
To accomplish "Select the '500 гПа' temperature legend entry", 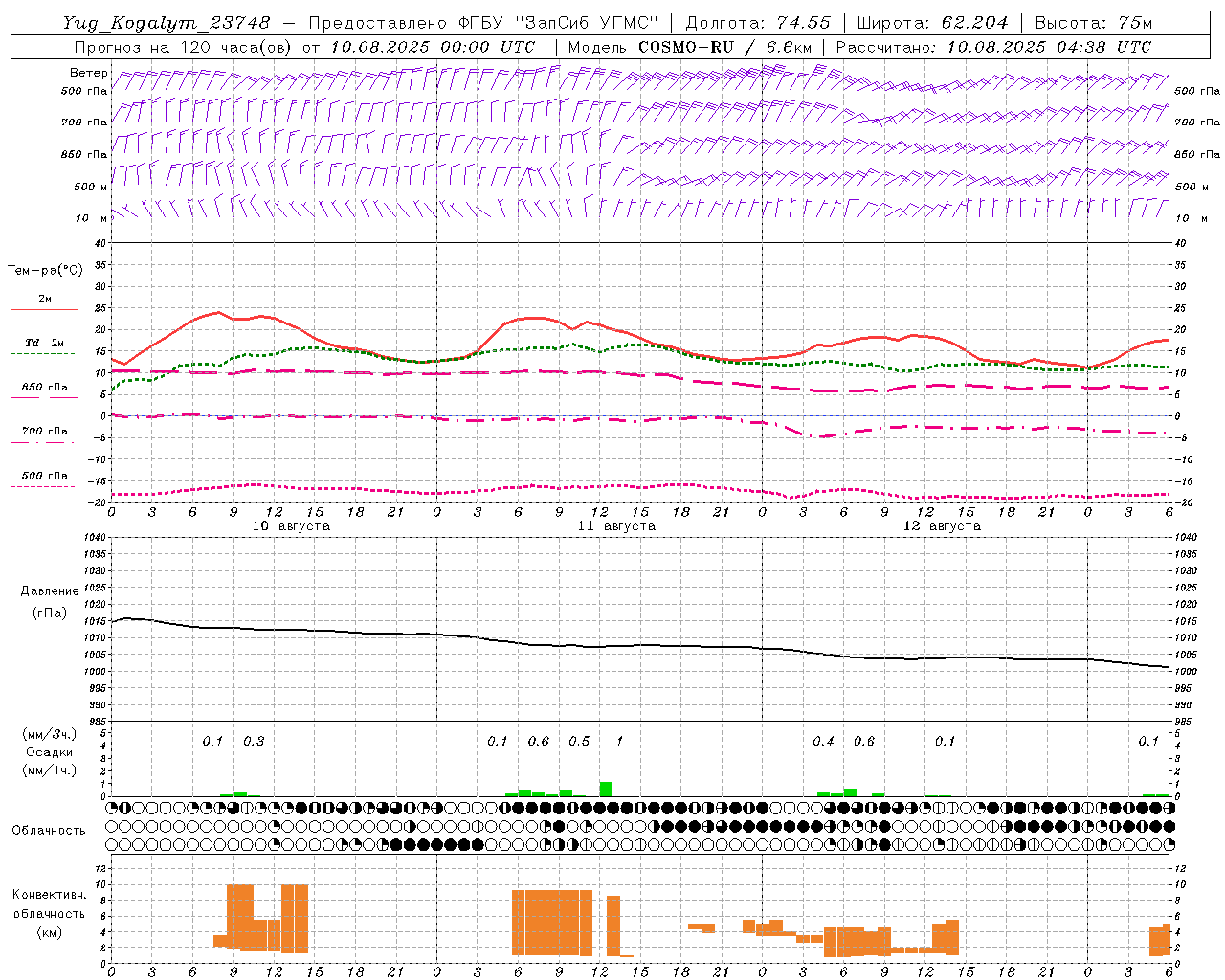I will tap(44, 476).
